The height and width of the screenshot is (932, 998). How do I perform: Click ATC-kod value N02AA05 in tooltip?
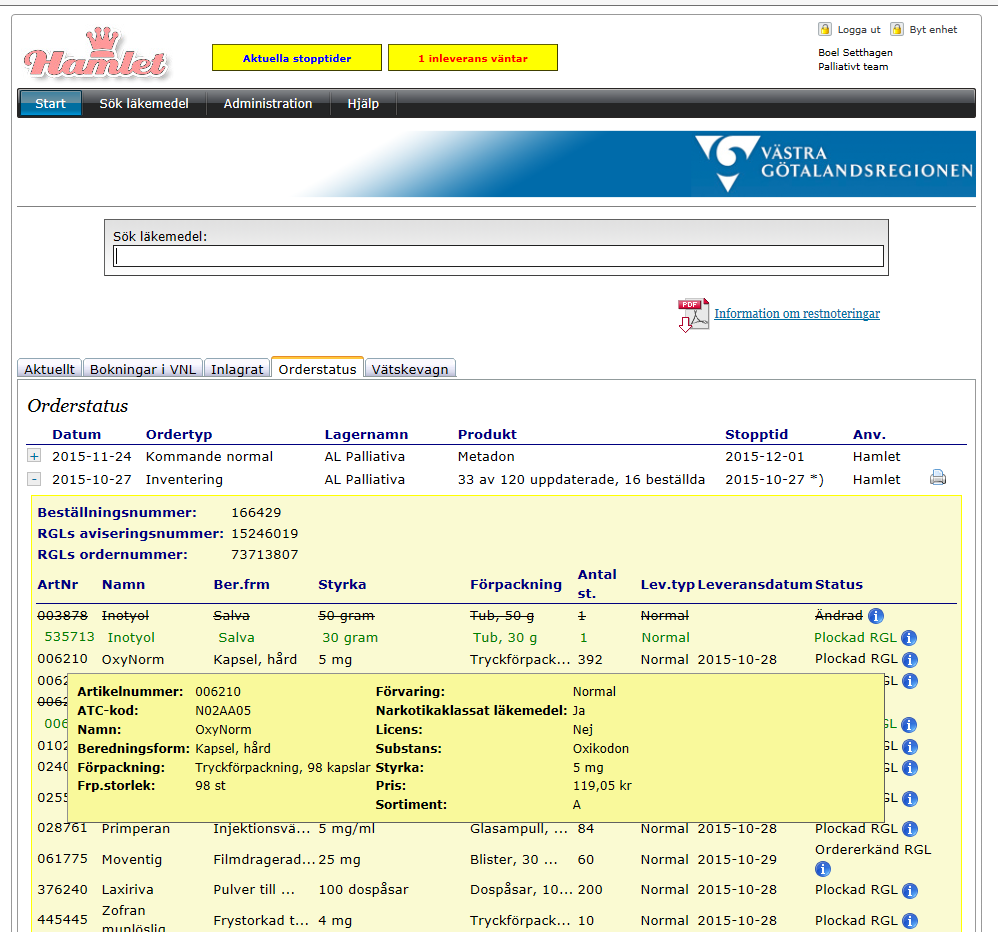(223, 710)
